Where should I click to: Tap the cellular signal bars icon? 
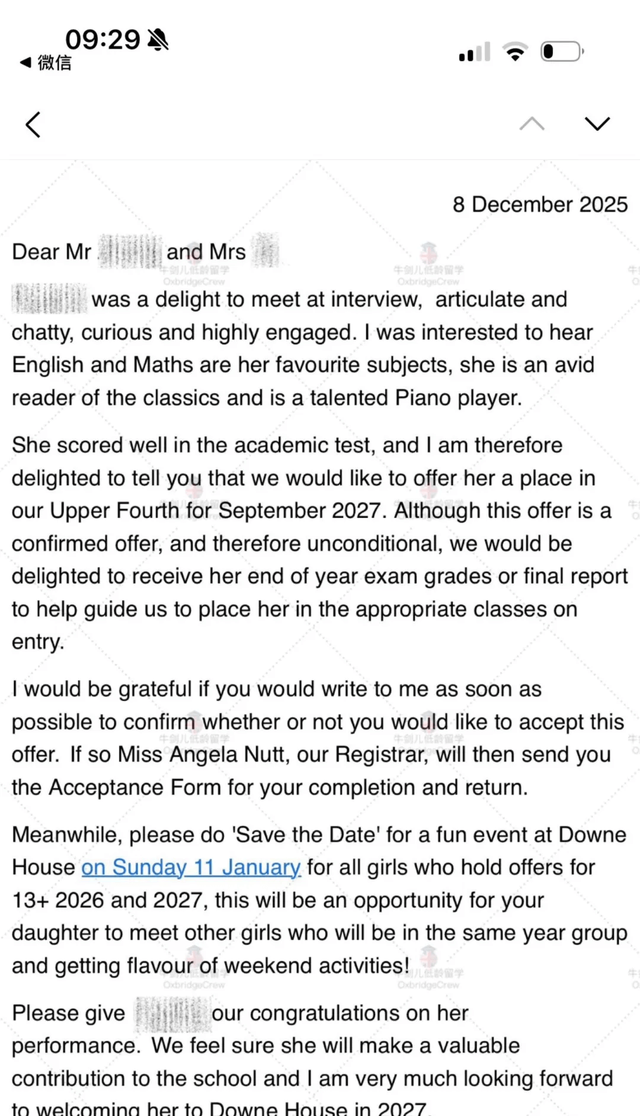pos(475,52)
